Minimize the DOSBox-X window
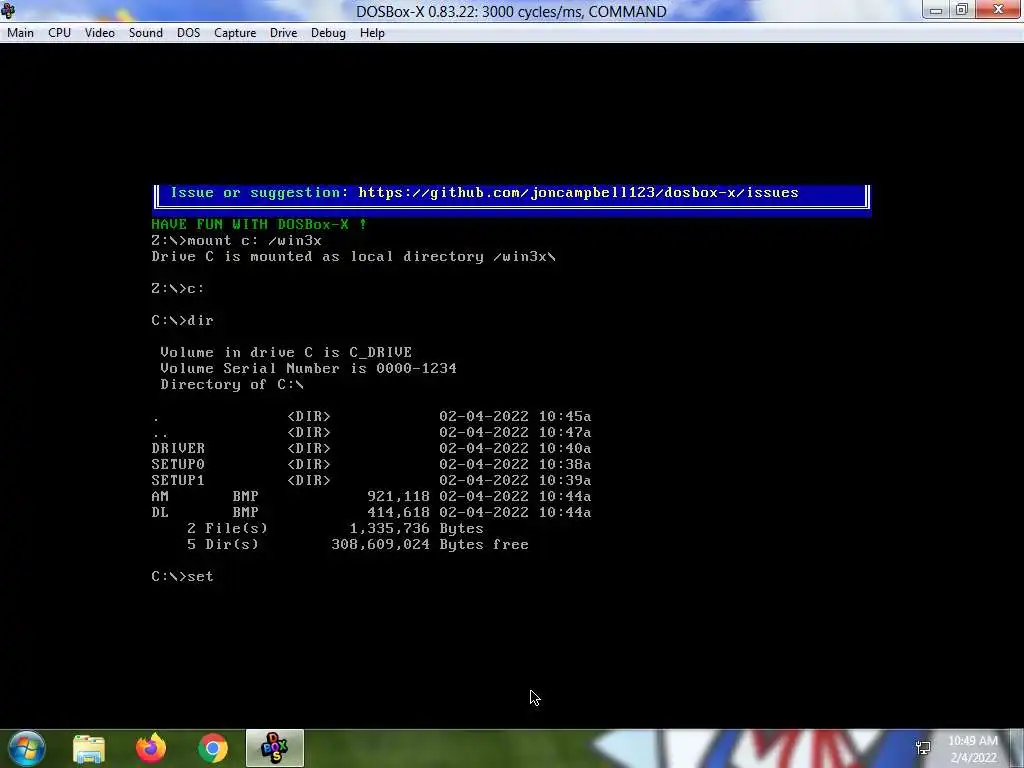1024x768 pixels. click(x=936, y=10)
